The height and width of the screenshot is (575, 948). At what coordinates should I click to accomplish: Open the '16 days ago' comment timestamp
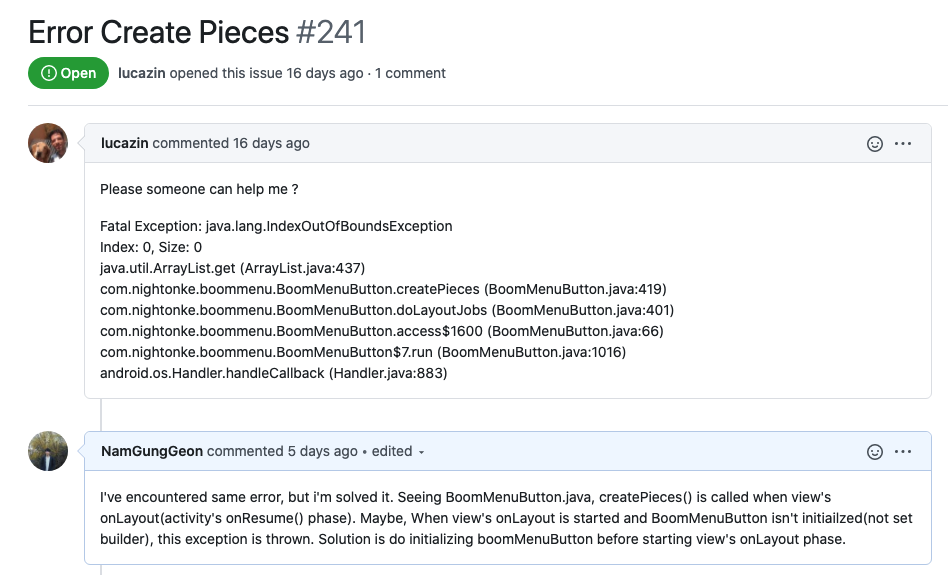(x=271, y=143)
